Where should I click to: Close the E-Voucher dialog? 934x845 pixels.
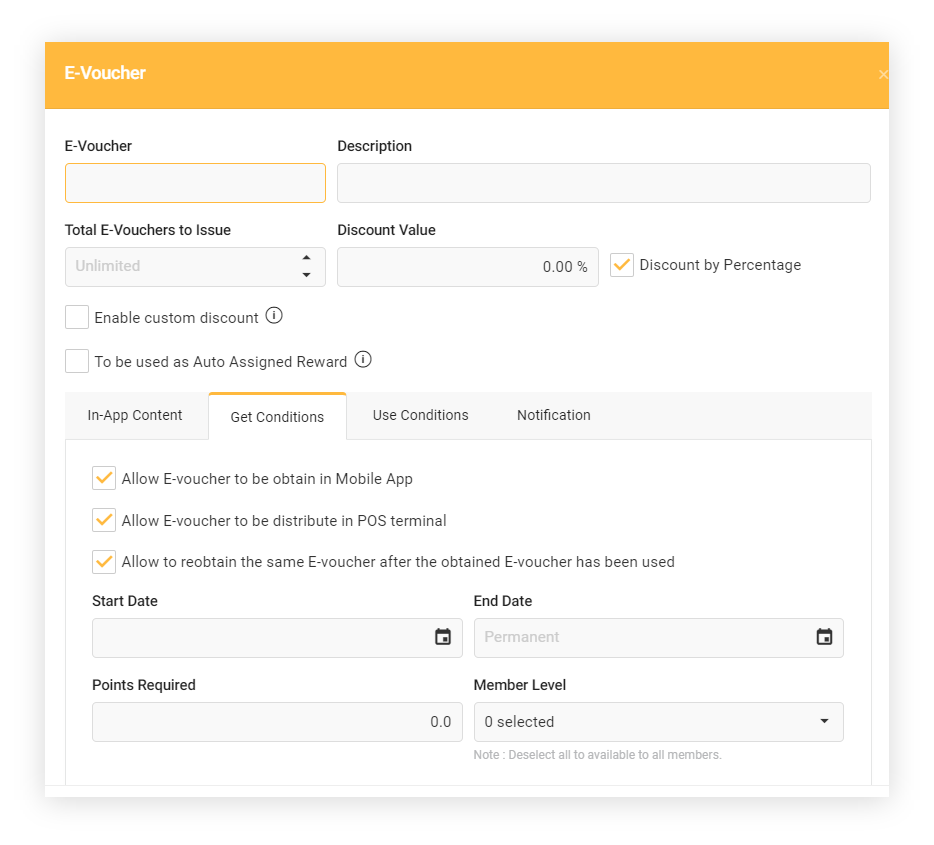point(883,74)
